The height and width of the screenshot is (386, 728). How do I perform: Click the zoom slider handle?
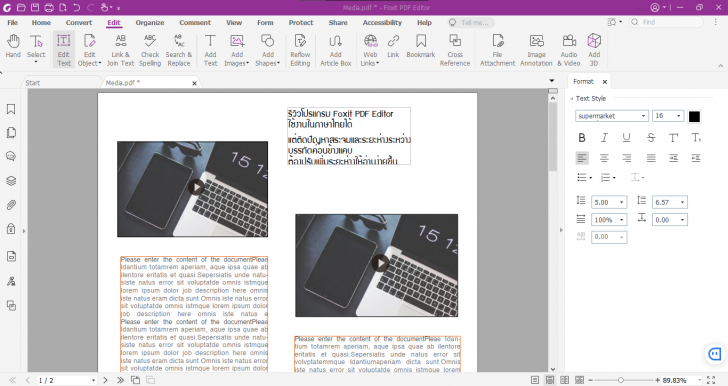621,380
